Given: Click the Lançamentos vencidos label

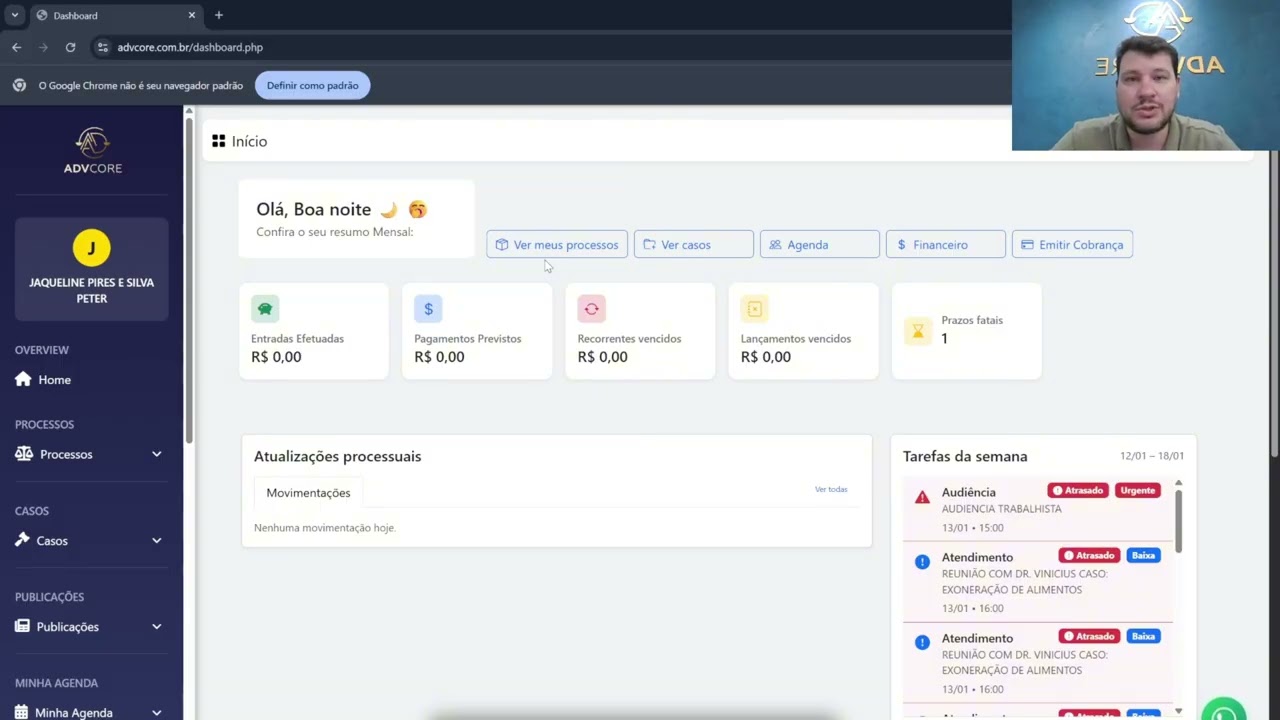Looking at the screenshot, I should (x=795, y=339).
